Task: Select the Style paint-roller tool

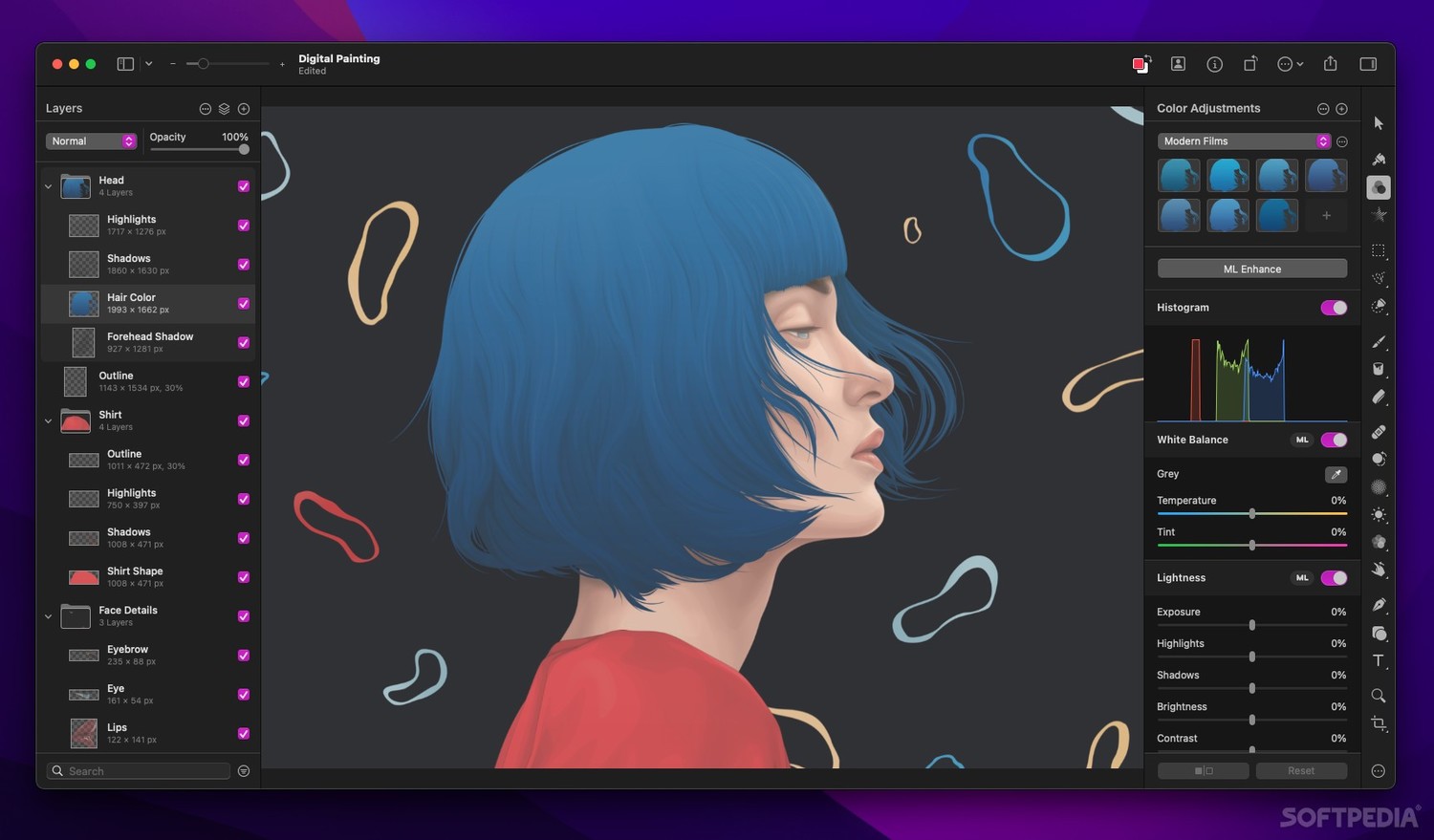Action: [x=1379, y=159]
